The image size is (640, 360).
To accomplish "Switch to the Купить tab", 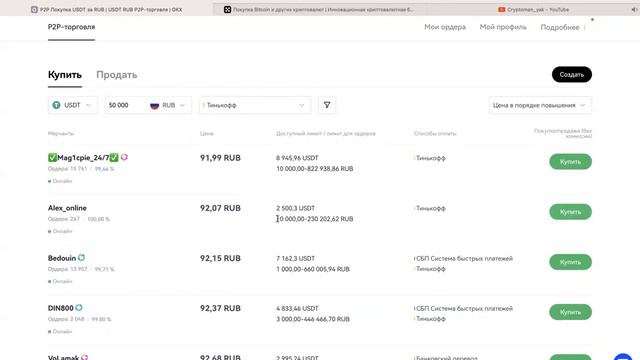I will tap(65, 75).
